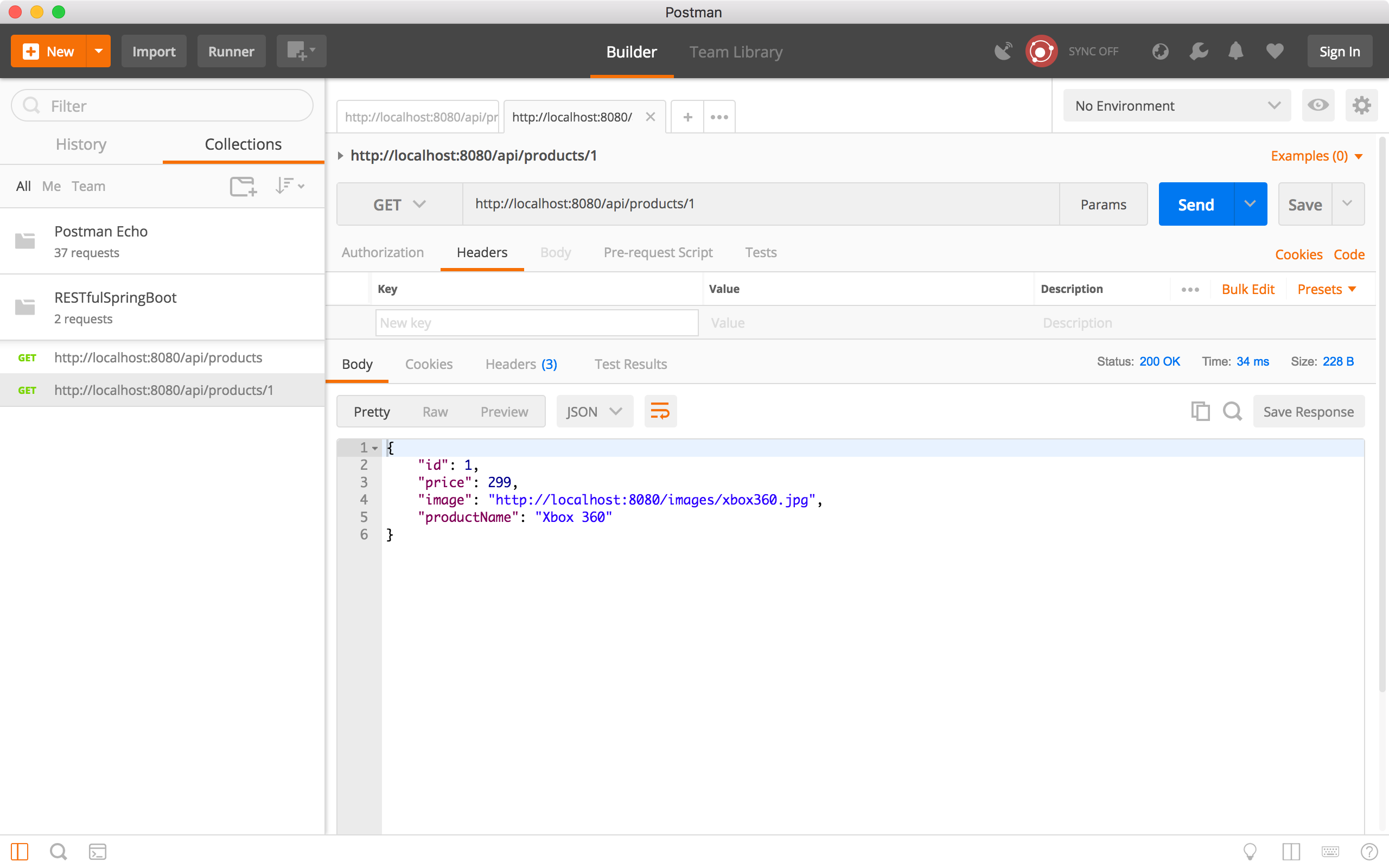Image resolution: width=1389 pixels, height=868 pixels.
Task: Toggle line wrap icon in response
Action: click(x=660, y=412)
